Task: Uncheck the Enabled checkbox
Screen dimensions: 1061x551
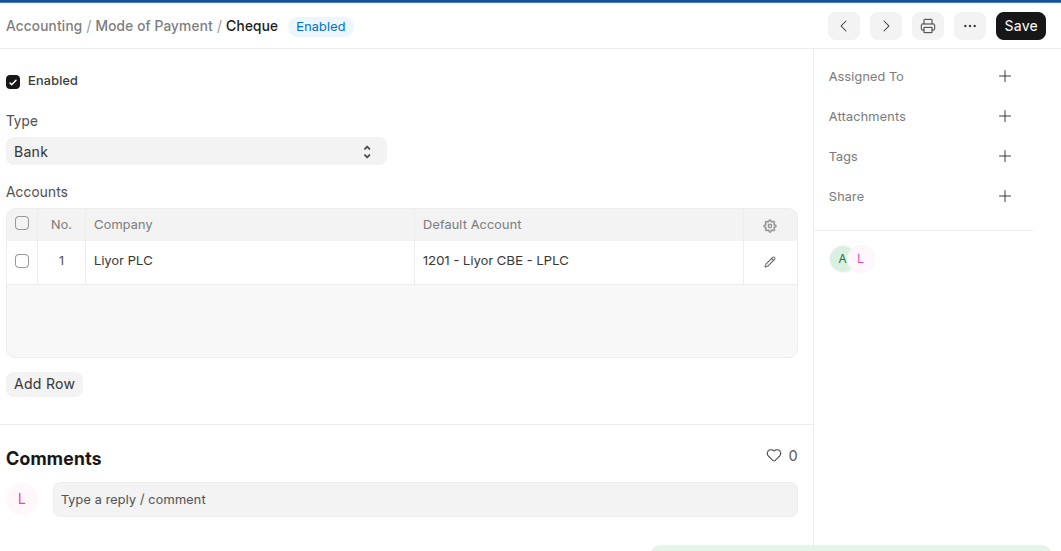Action: 13,82
